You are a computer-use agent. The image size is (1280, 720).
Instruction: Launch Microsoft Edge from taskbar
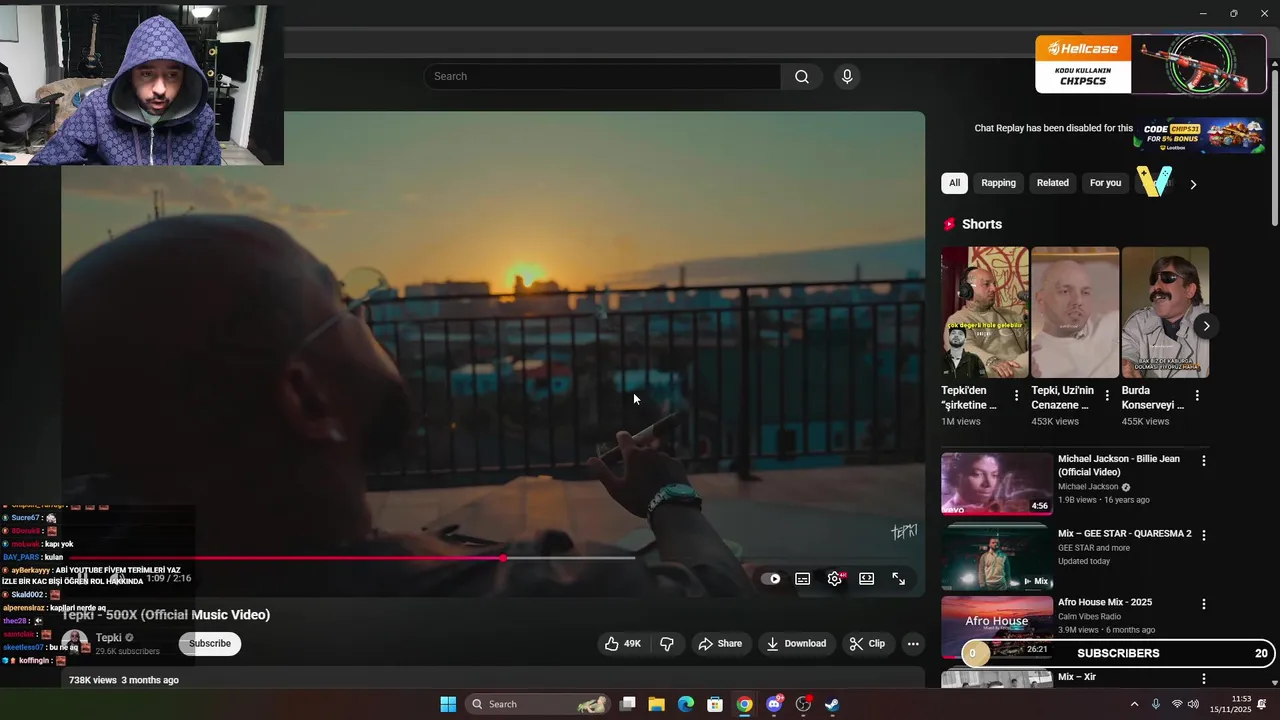point(686,704)
